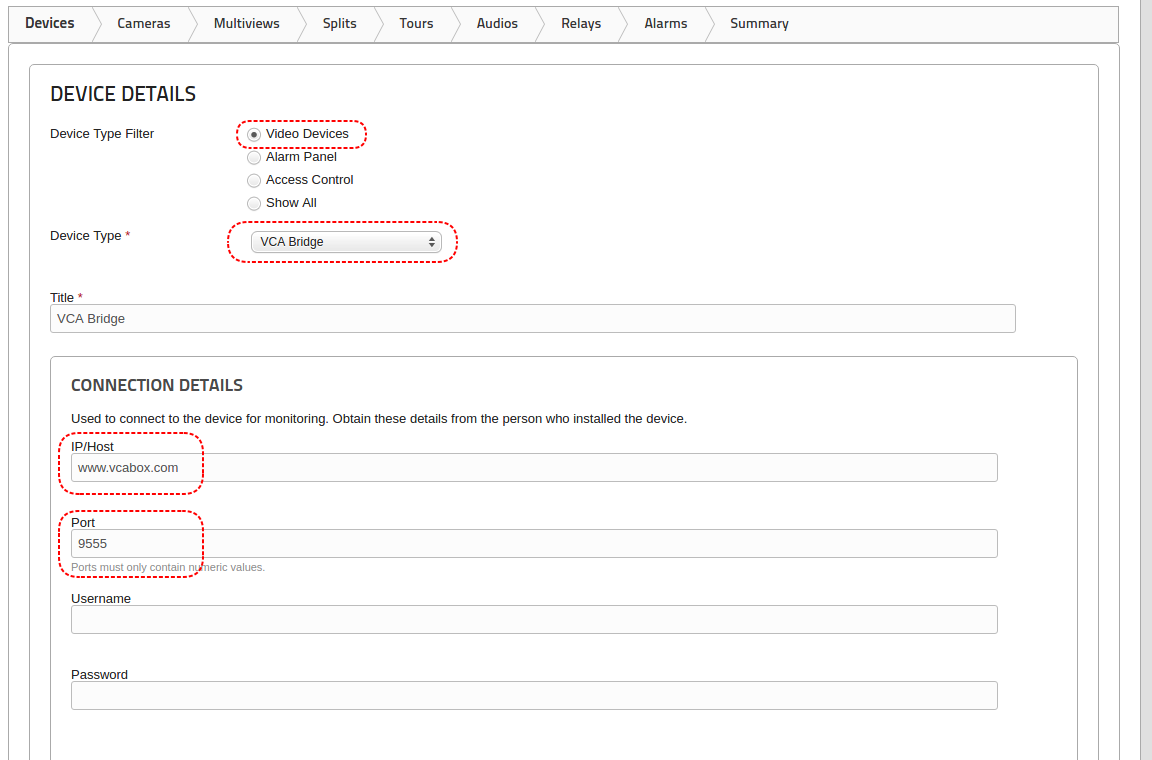Pick the Show All filter option

tap(253, 204)
